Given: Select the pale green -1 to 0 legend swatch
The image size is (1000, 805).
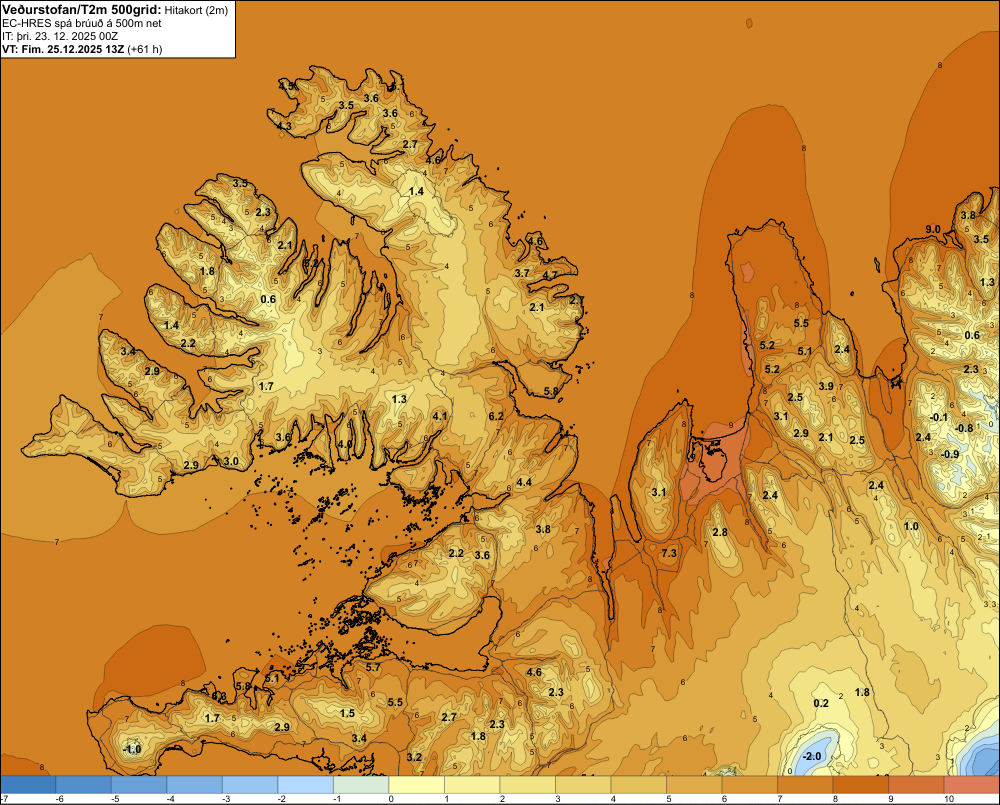Looking at the screenshot, I should 361,785.
